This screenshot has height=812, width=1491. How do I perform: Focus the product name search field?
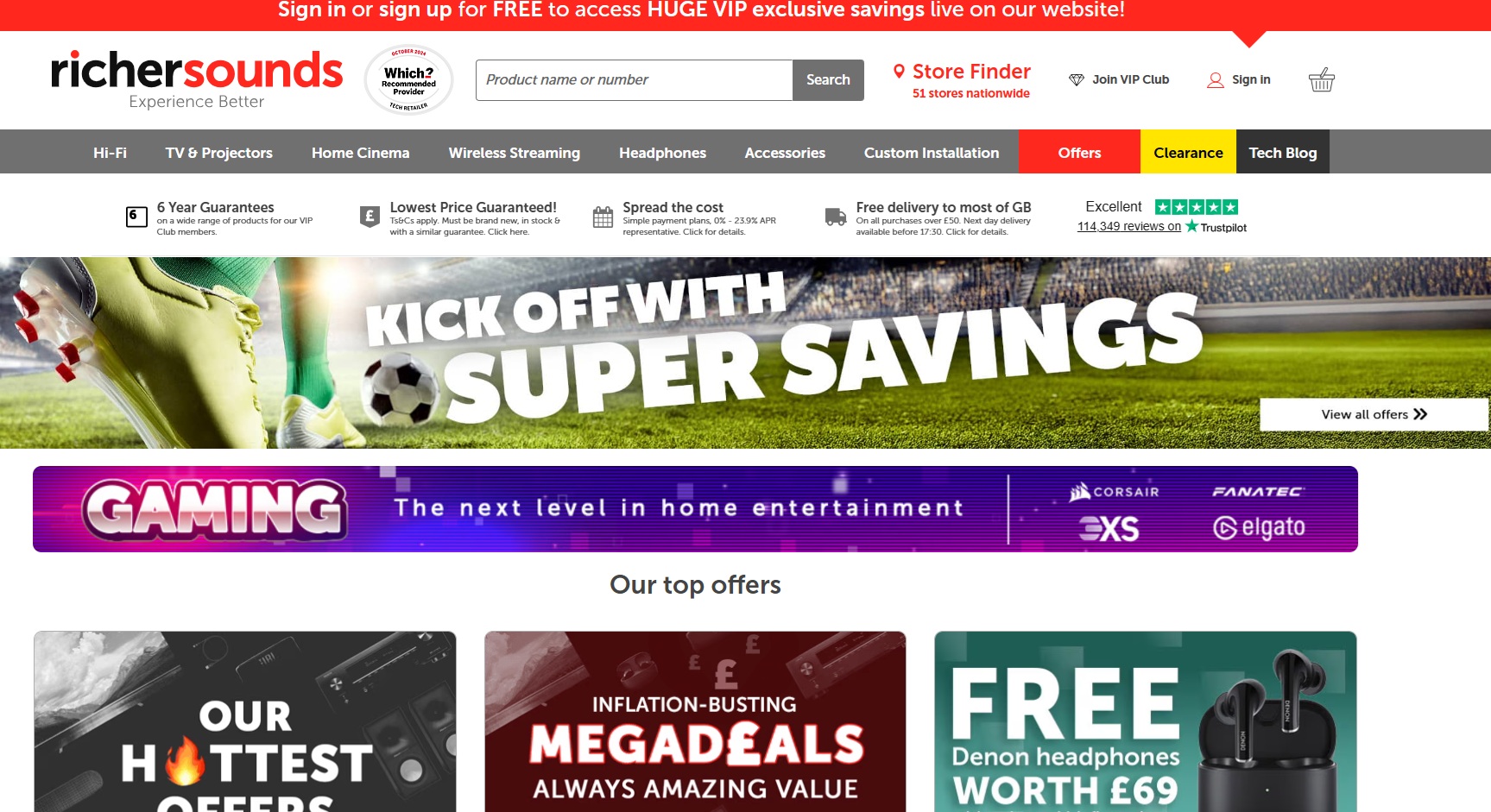pyautogui.click(x=634, y=79)
